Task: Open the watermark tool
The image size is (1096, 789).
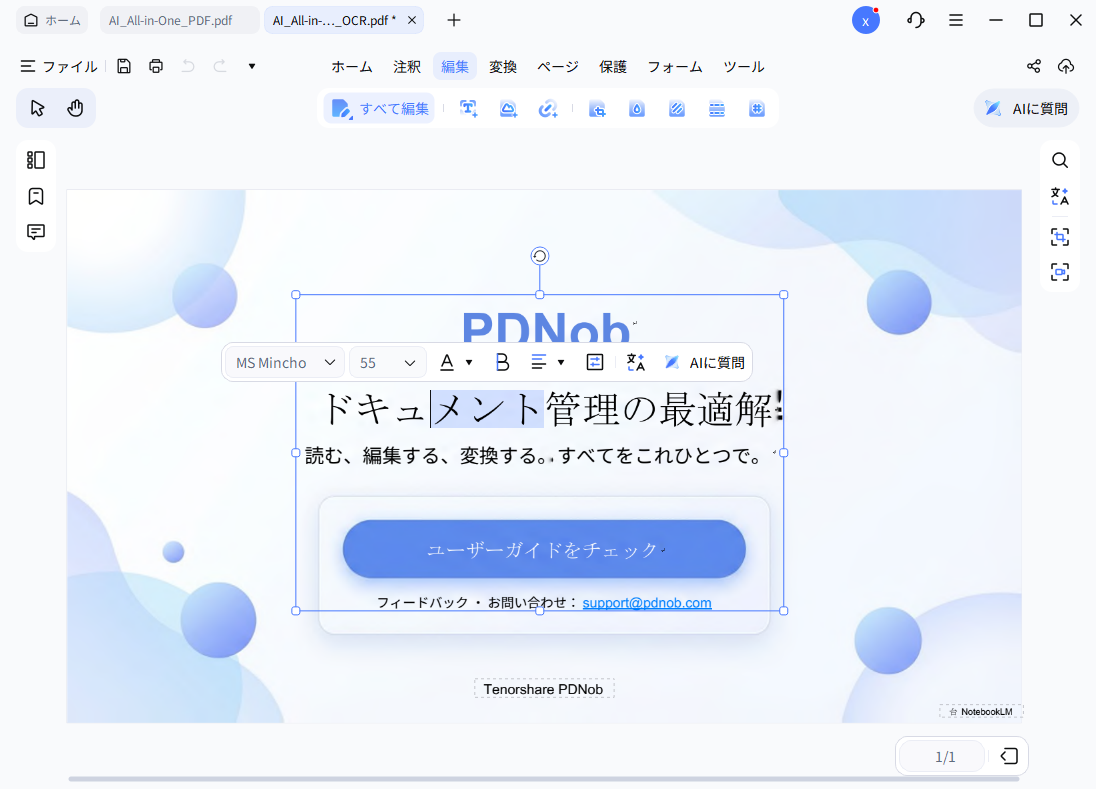Action: click(x=637, y=108)
